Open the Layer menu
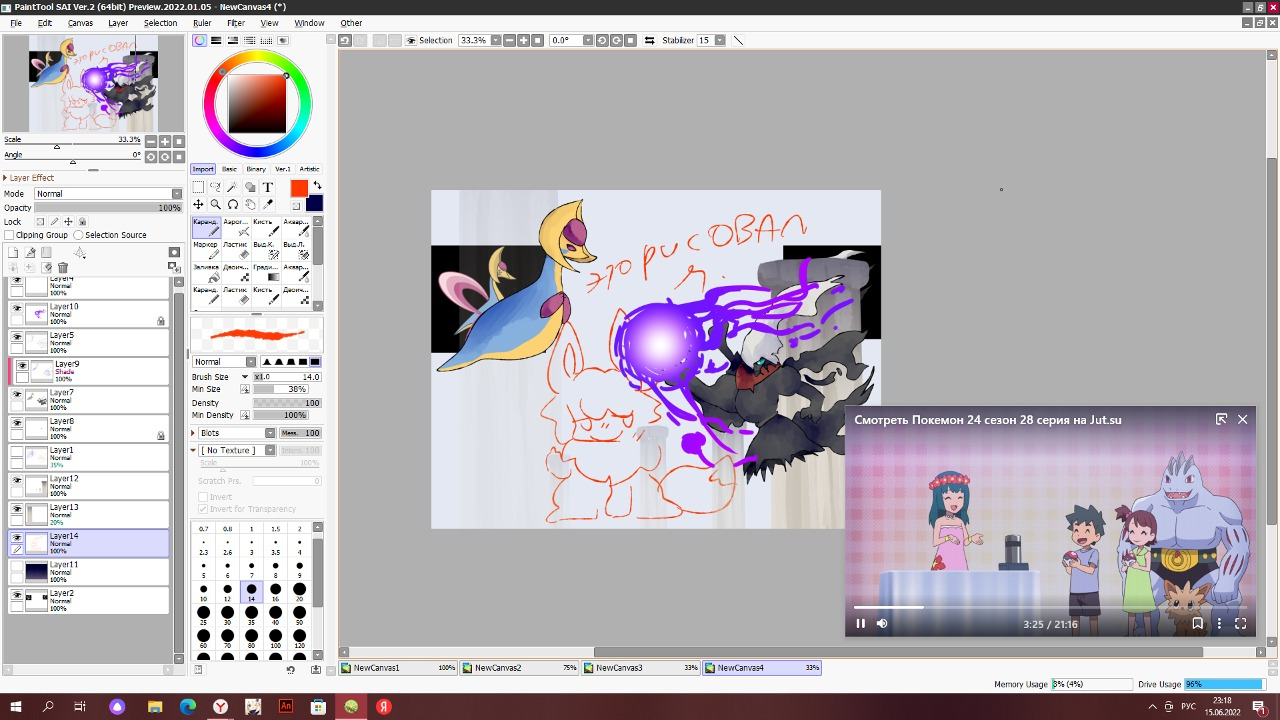Image resolution: width=1280 pixels, height=720 pixels. pos(118,23)
